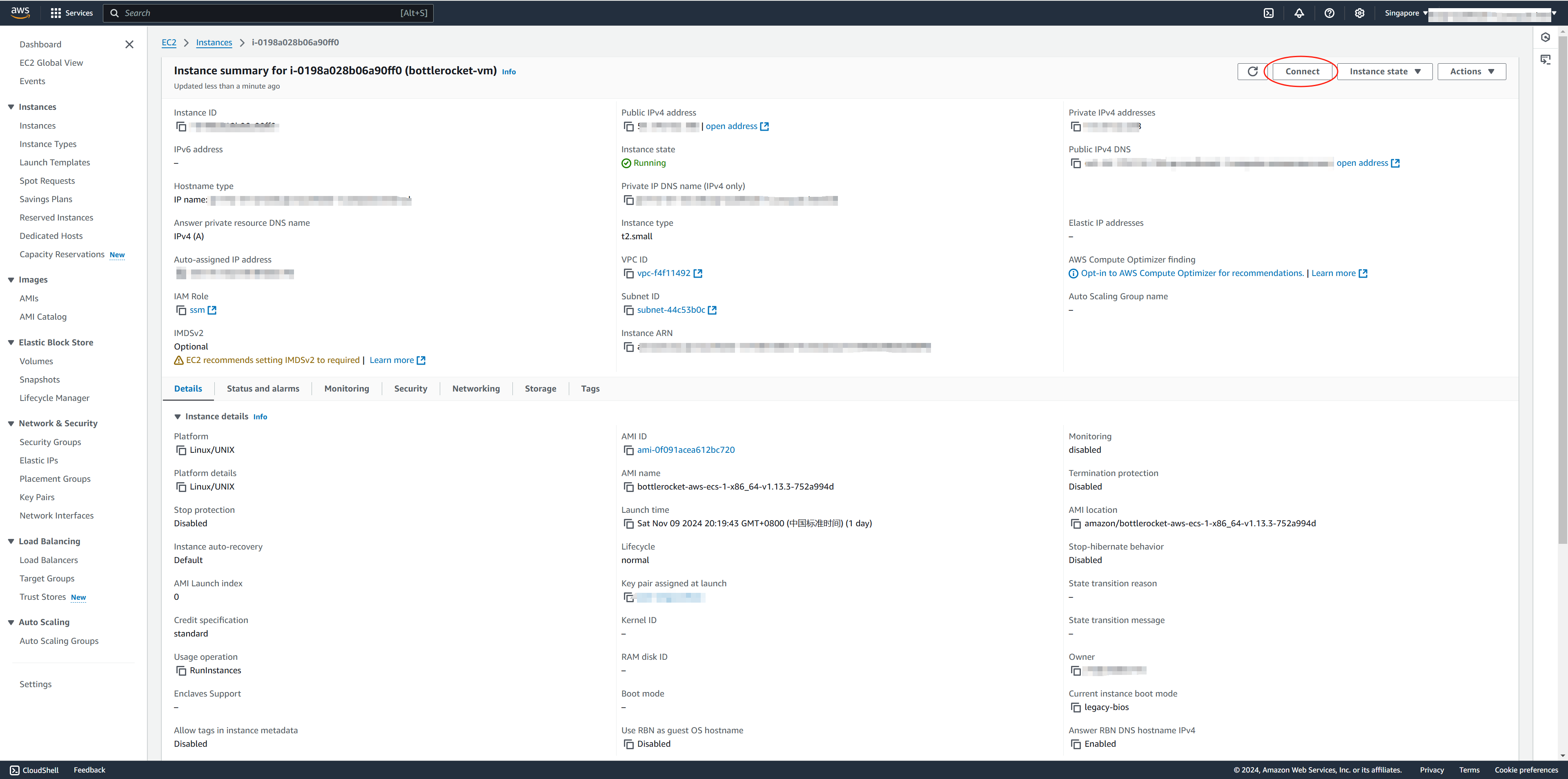Refresh the instance summary
The width and height of the screenshot is (1568, 779).
coord(1253,71)
